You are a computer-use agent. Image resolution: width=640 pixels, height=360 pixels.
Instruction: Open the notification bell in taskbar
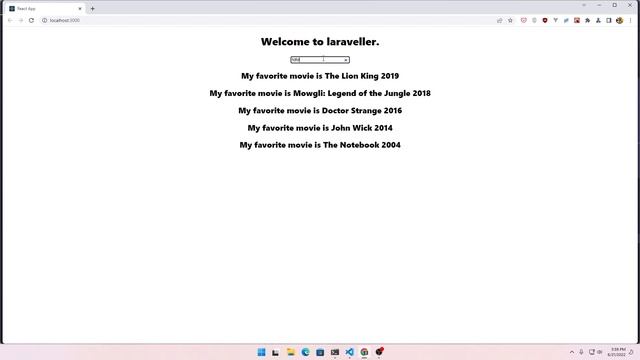(631, 352)
